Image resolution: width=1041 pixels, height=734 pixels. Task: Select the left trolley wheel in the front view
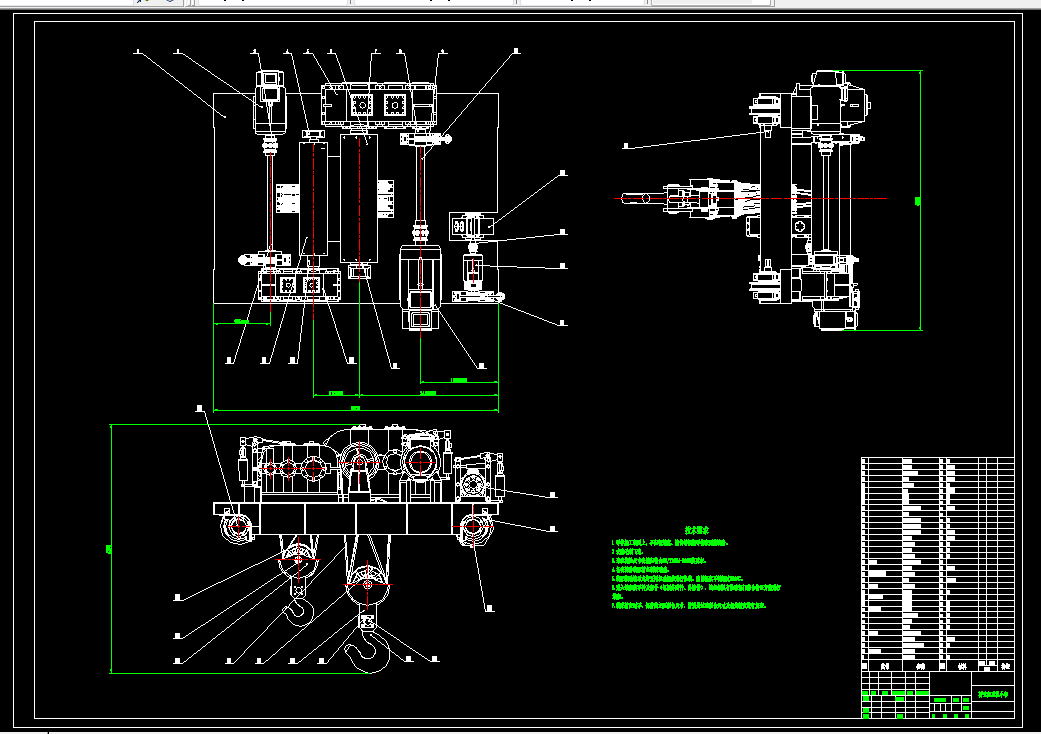pos(238,528)
